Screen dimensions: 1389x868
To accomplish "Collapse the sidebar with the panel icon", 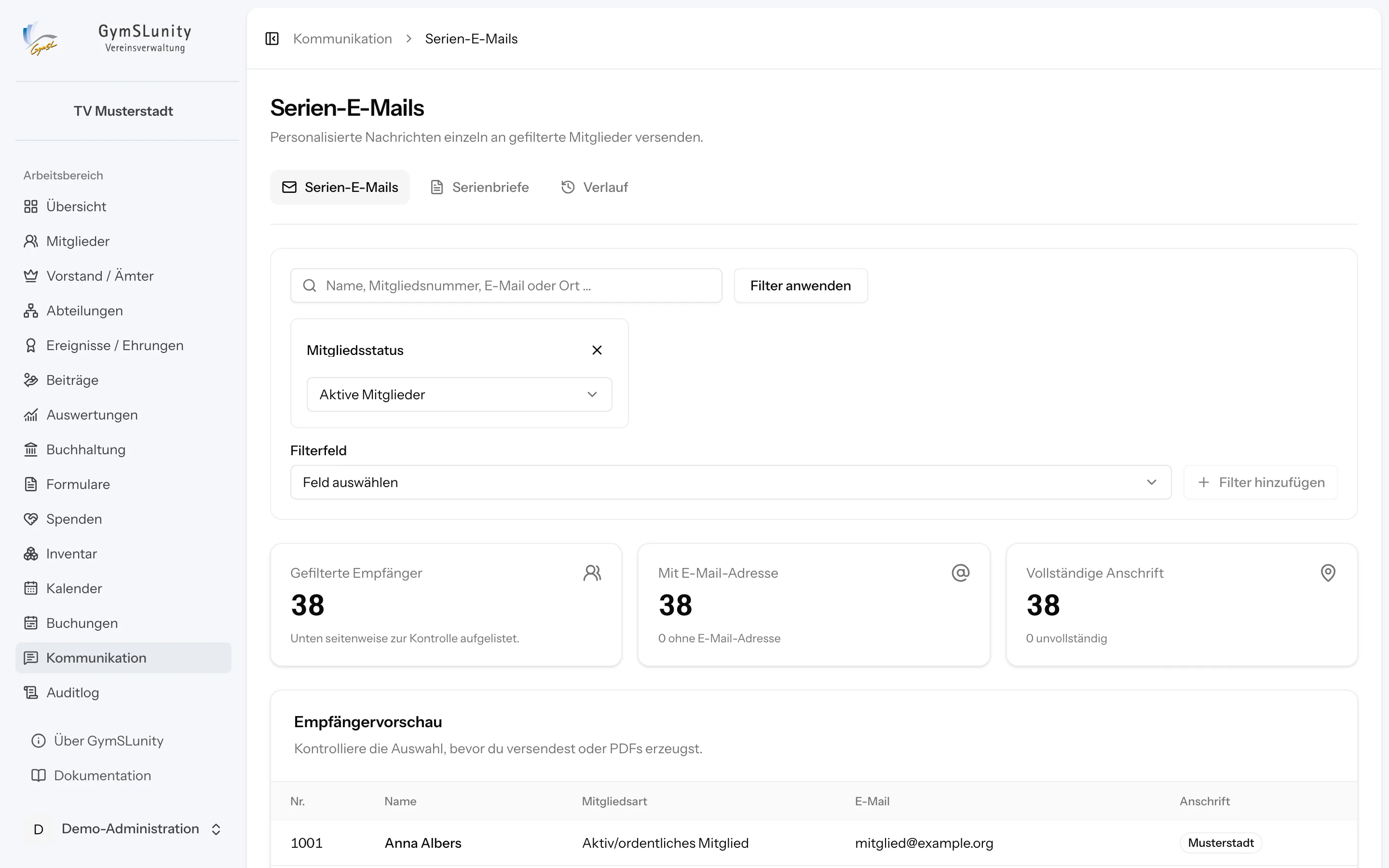I will click(x=272, y=39).
